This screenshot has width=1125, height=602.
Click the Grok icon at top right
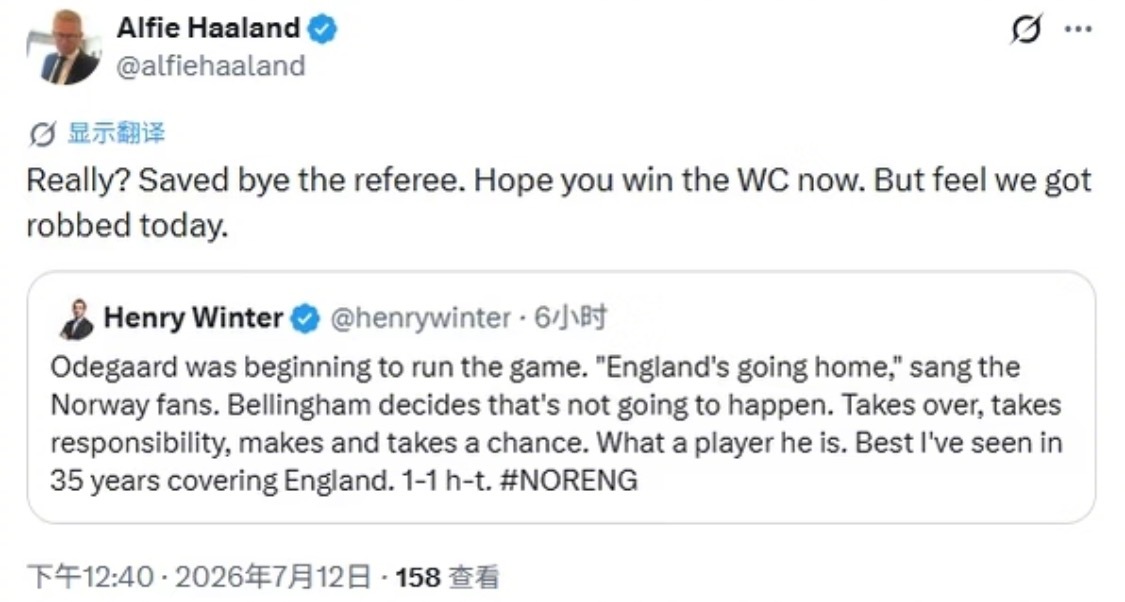pyautogui.click(x=1025, y=29)
